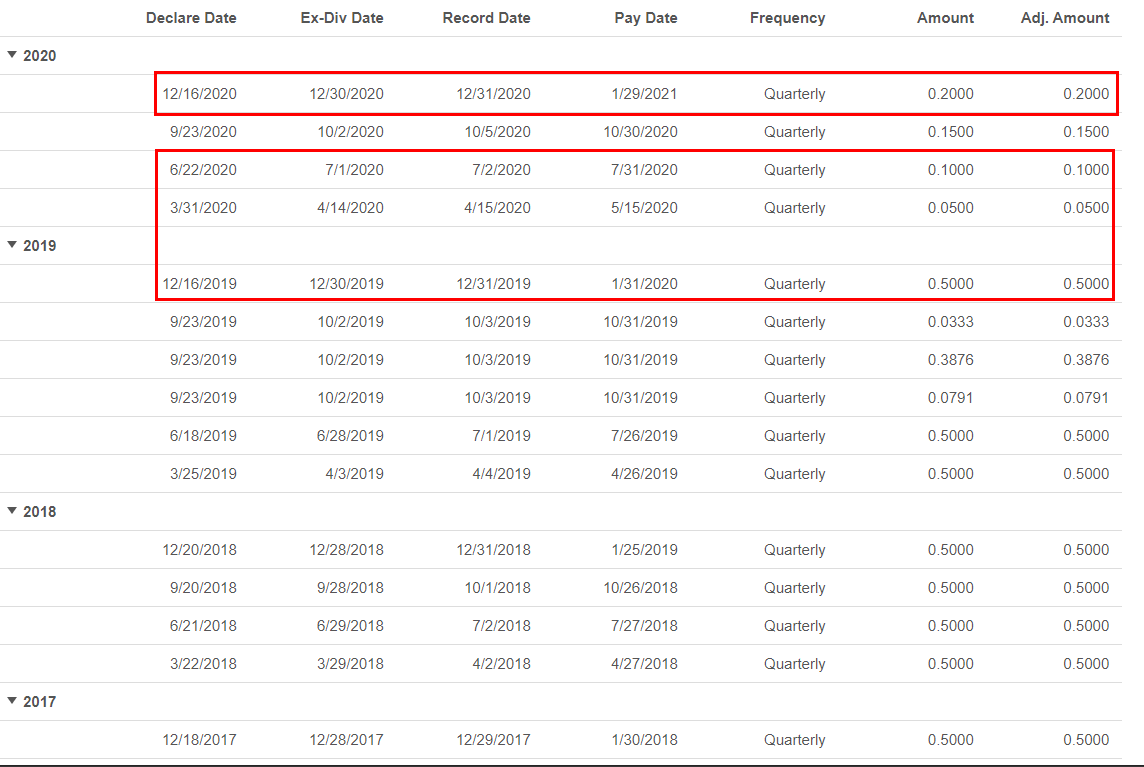Click declare date 6/22/2020
The width and height of the screenshot is (1144, 767).
click(204, 169)
